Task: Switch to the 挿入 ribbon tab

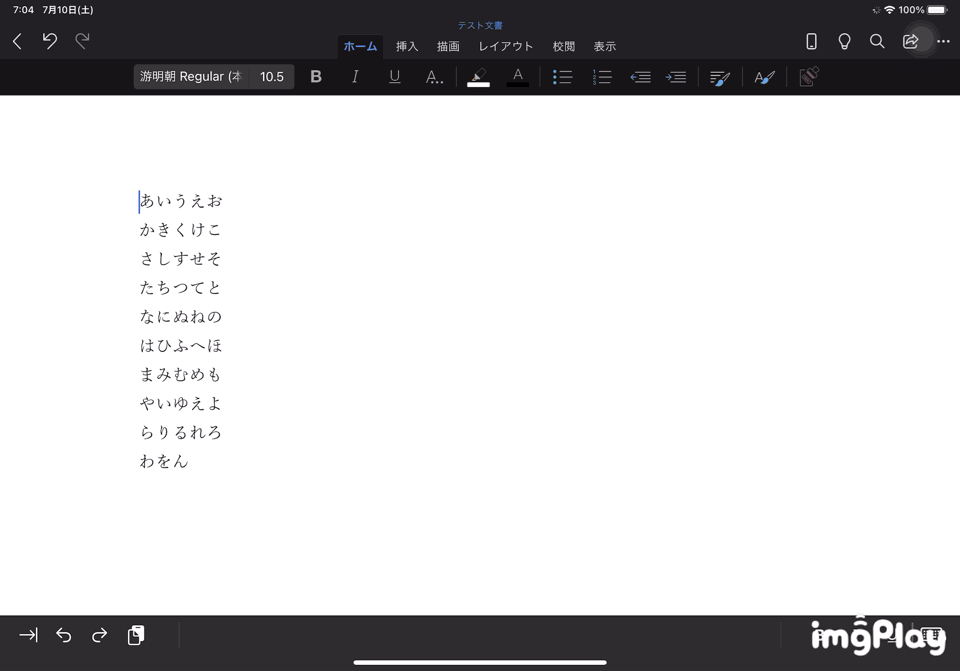Action: [407, 46]
